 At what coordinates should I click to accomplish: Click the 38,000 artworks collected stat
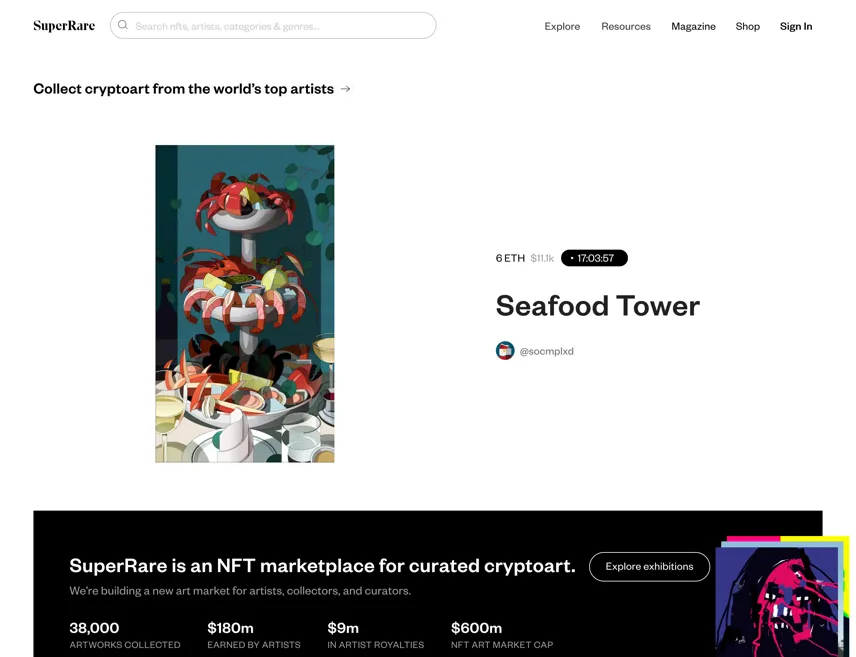click(x=124, y=635)
